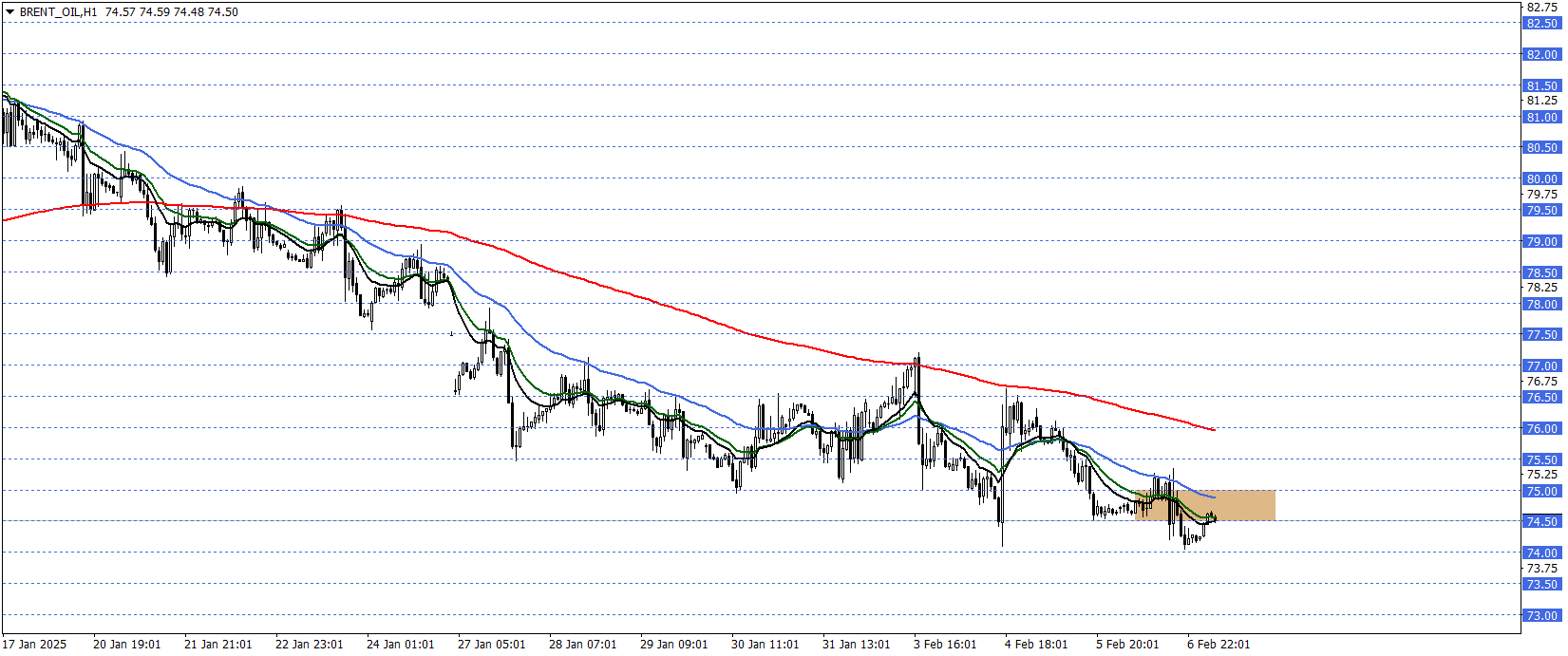
Task: Click the 4 Feb 18:01 time label
Action: coord(1036,644)
